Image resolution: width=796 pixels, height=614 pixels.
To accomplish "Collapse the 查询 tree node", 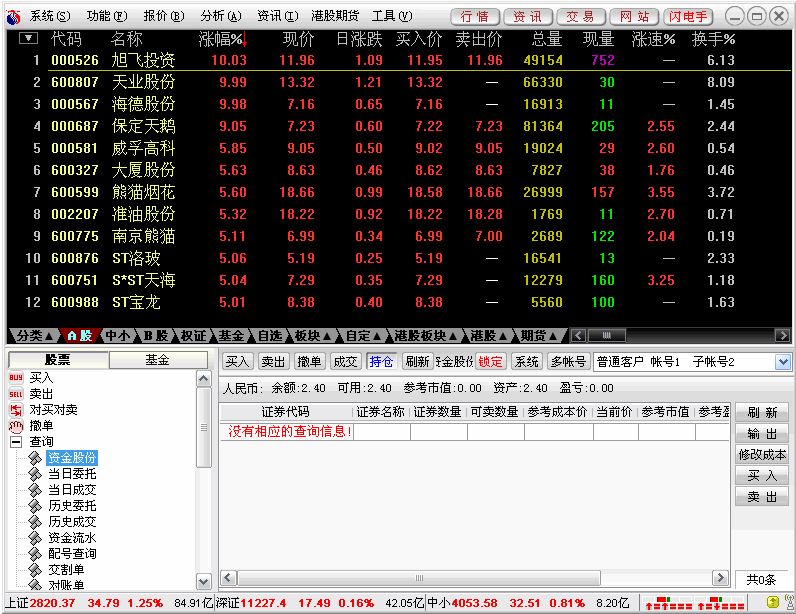I will point(16,442).
